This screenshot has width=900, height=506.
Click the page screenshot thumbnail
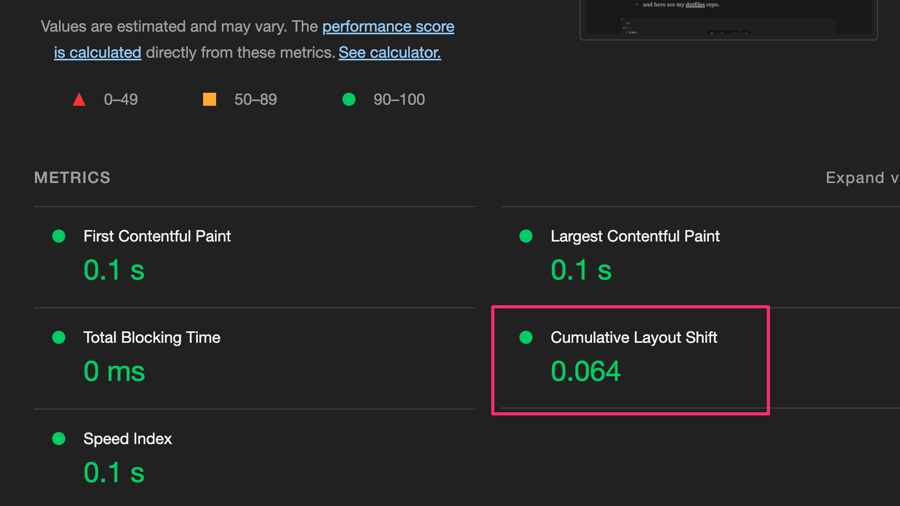click(x=728, y=20)
